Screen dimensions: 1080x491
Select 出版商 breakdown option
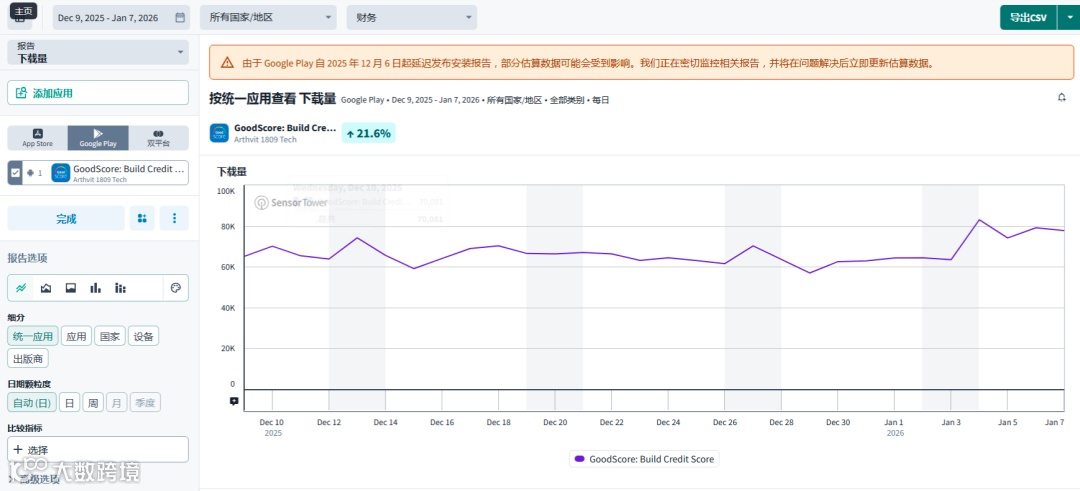(28, 358)
